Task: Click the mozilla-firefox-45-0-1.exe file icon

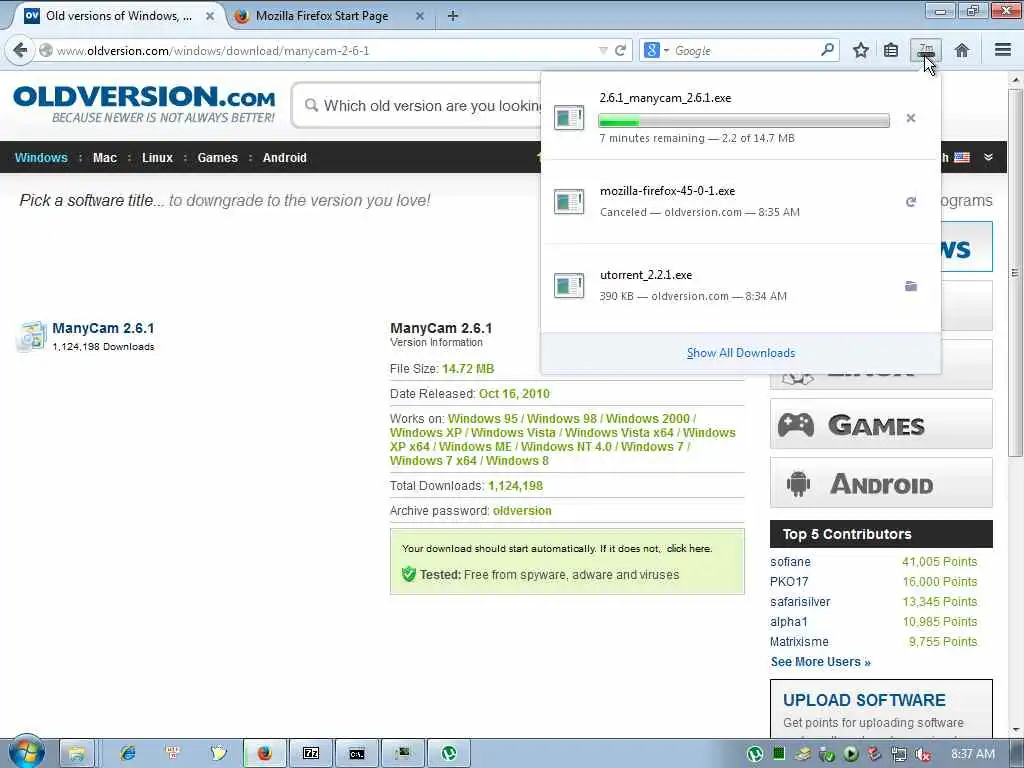Action: click(x=569, y=201)
